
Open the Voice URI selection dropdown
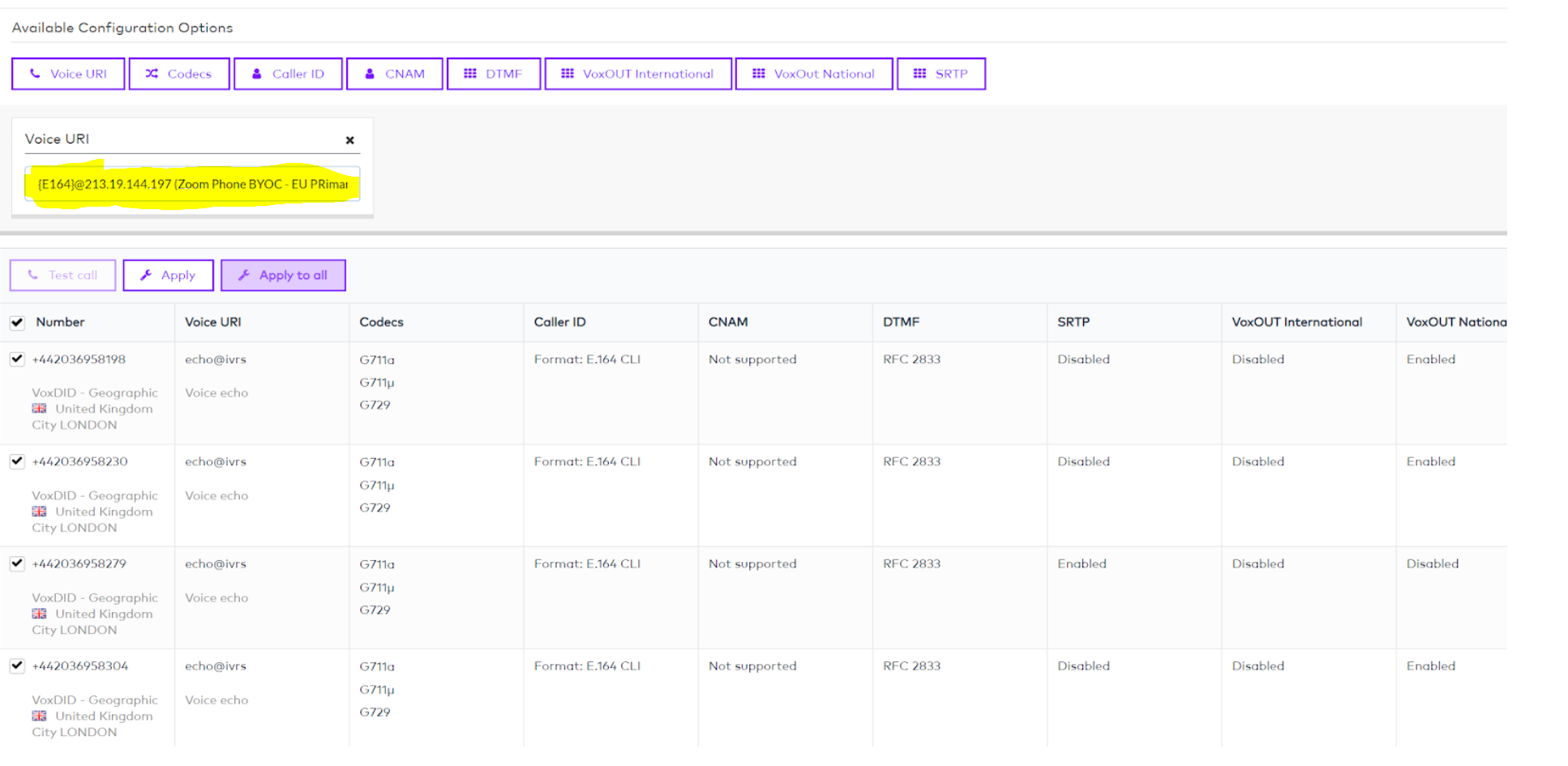pos(192,184)
